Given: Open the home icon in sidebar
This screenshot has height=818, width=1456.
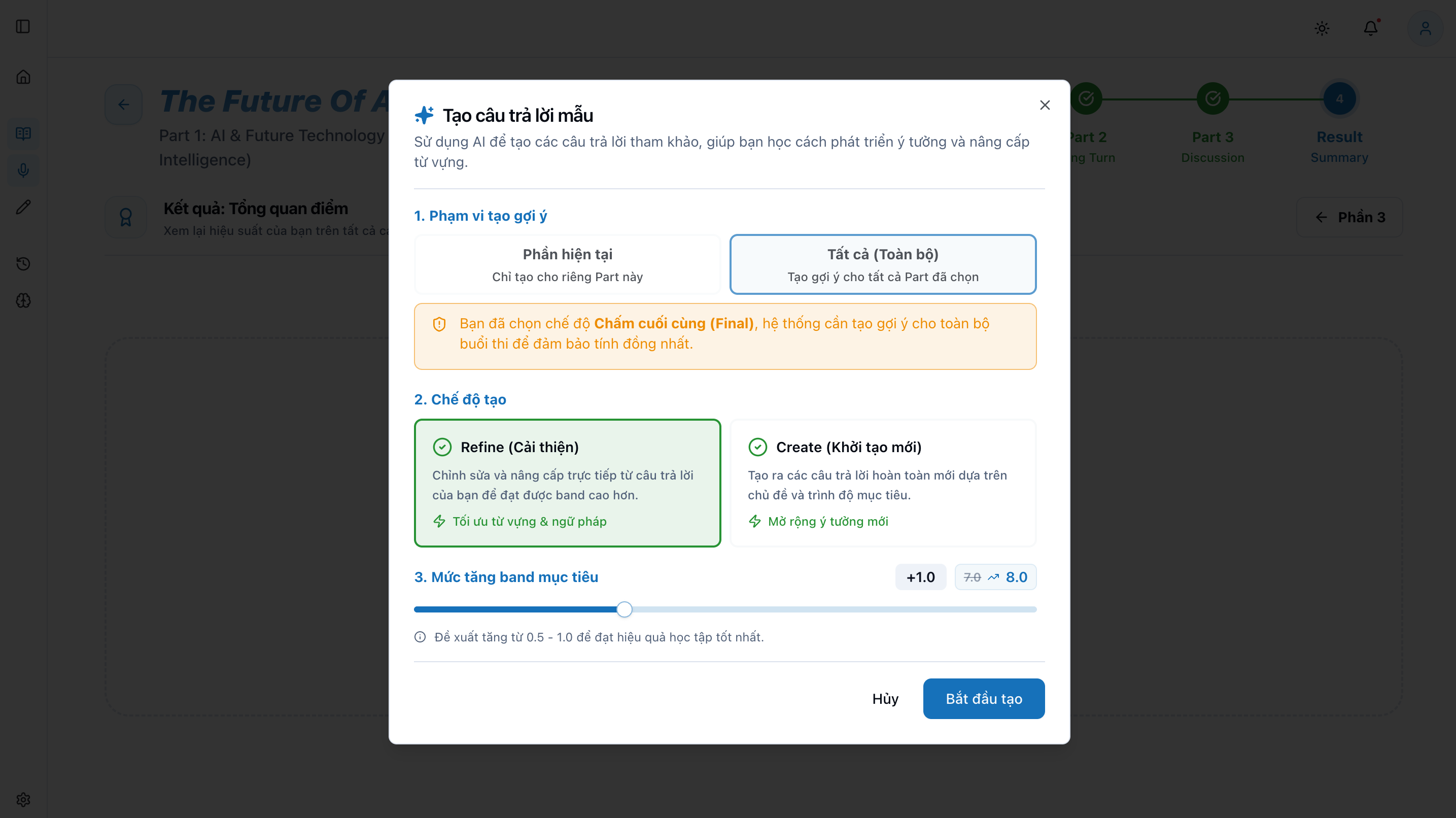Looking at the screenshot, I should click(23, 77).
